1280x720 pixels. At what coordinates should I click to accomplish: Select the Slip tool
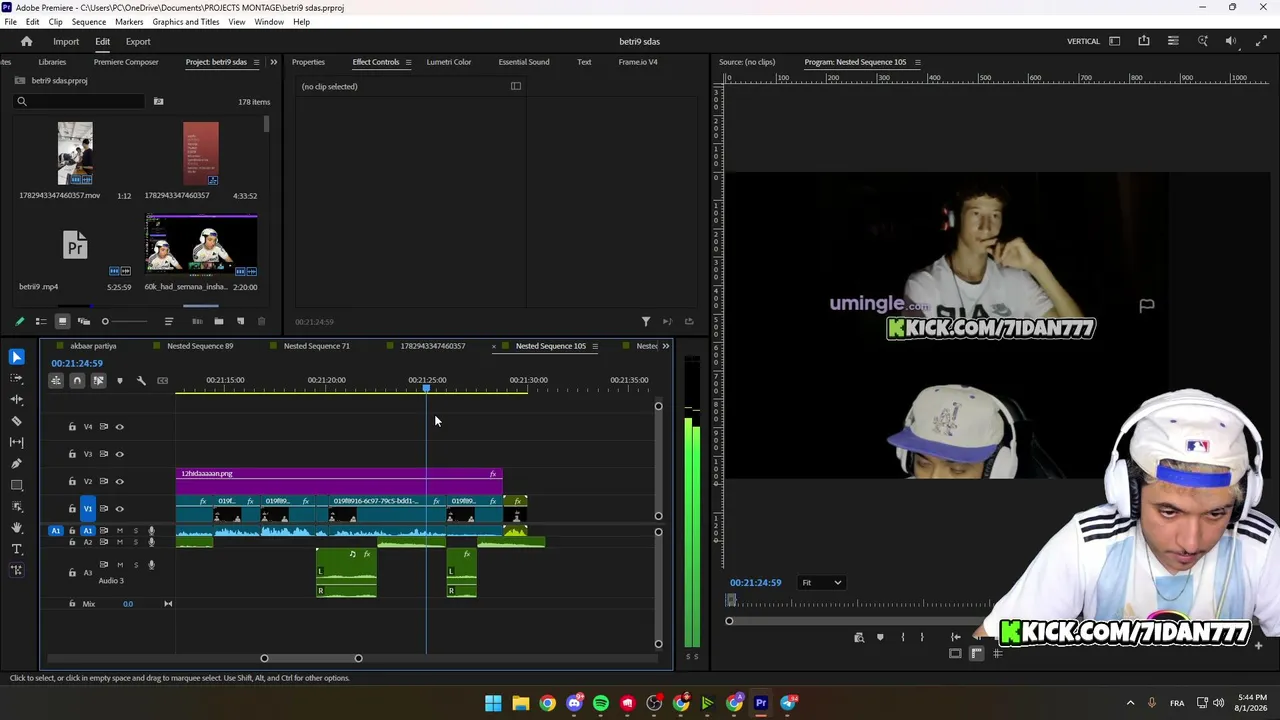tap(17, 442)
